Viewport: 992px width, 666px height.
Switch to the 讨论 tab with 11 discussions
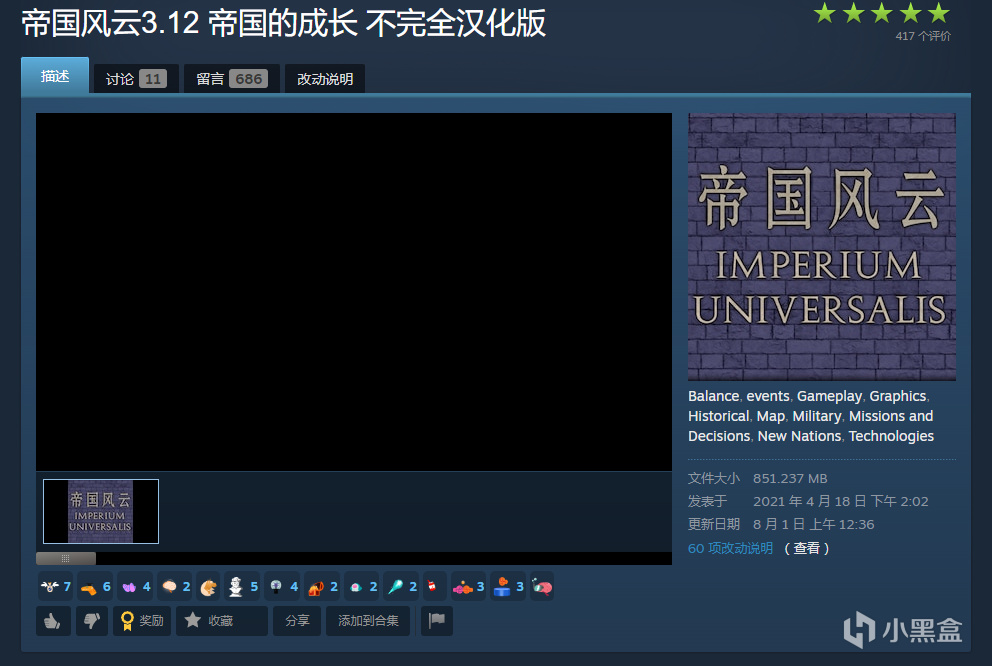136,79
